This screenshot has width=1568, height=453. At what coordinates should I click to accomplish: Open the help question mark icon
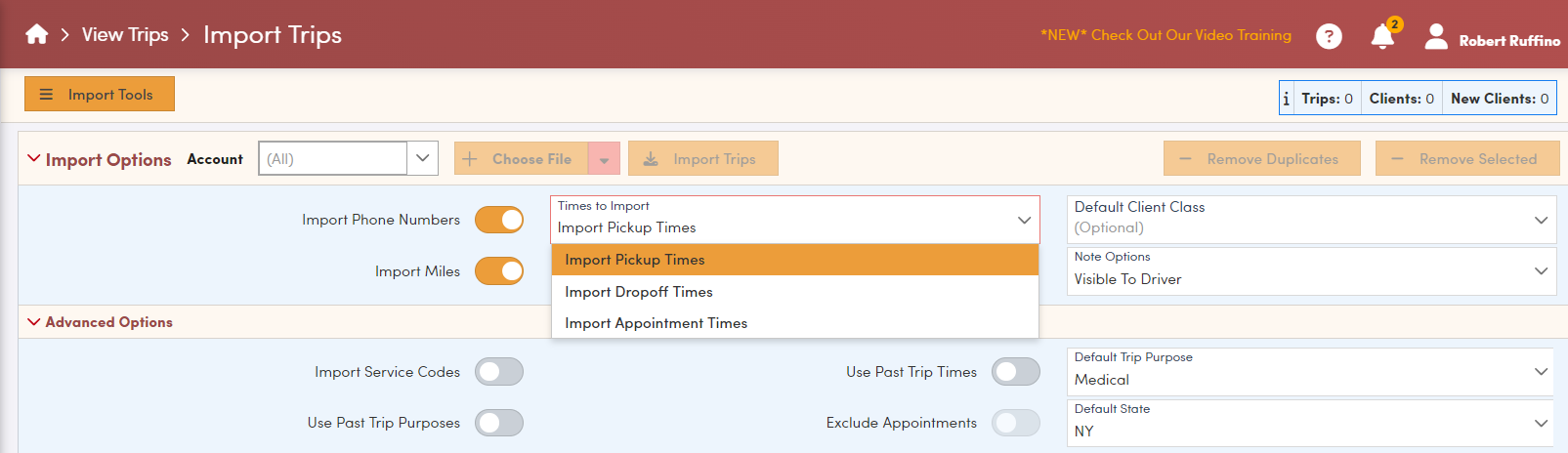[x=1329, y=36]
